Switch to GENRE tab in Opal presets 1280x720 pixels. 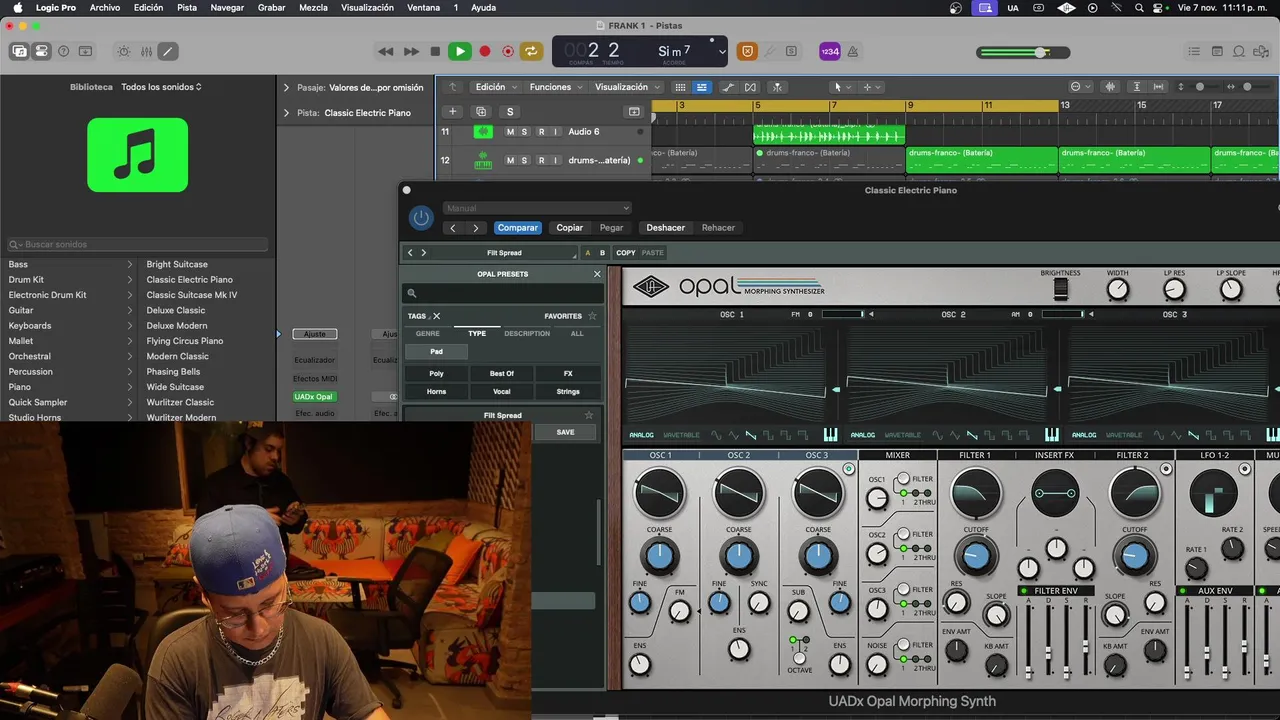(x=427, y=333)
